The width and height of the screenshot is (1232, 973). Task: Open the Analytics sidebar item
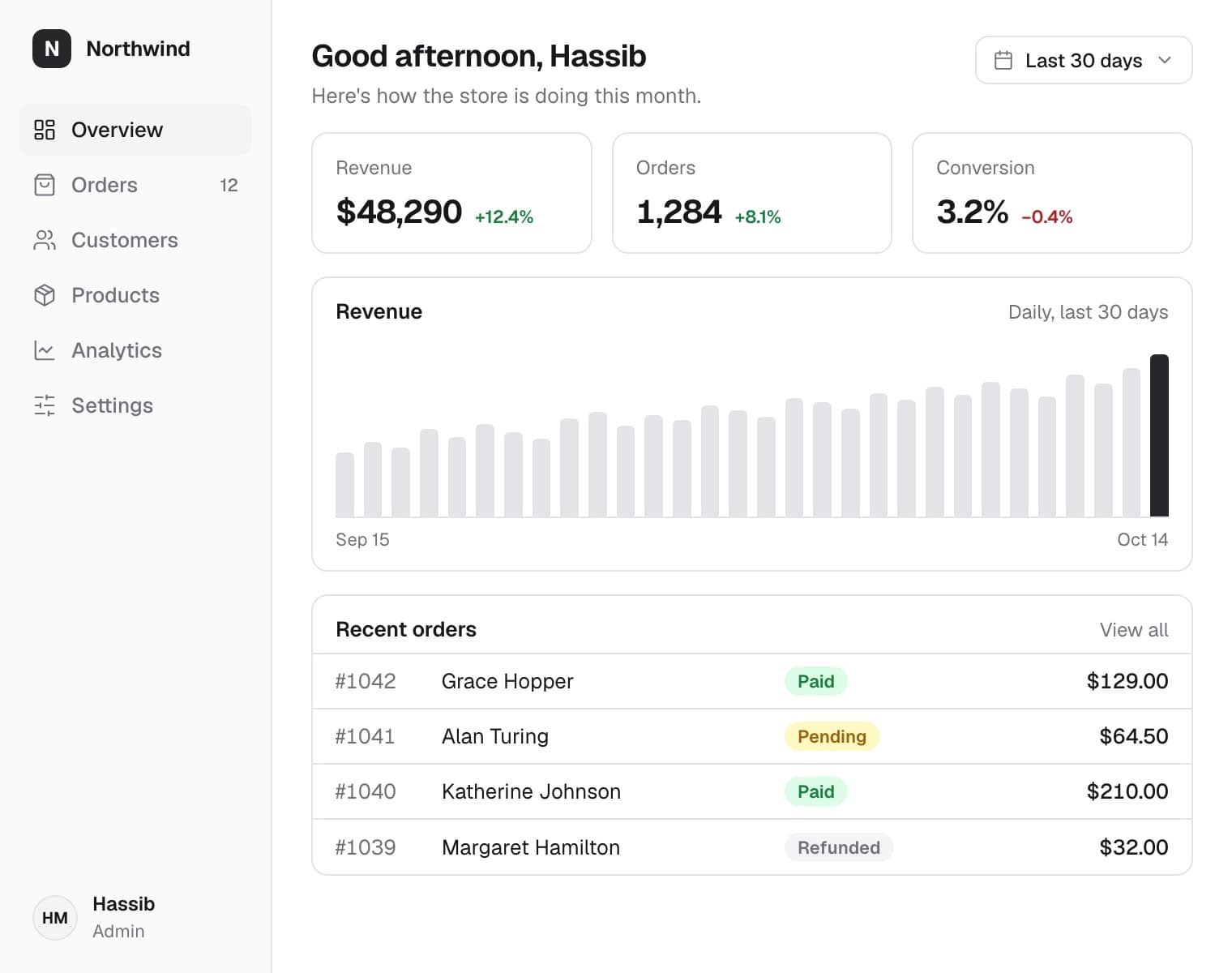135,350
